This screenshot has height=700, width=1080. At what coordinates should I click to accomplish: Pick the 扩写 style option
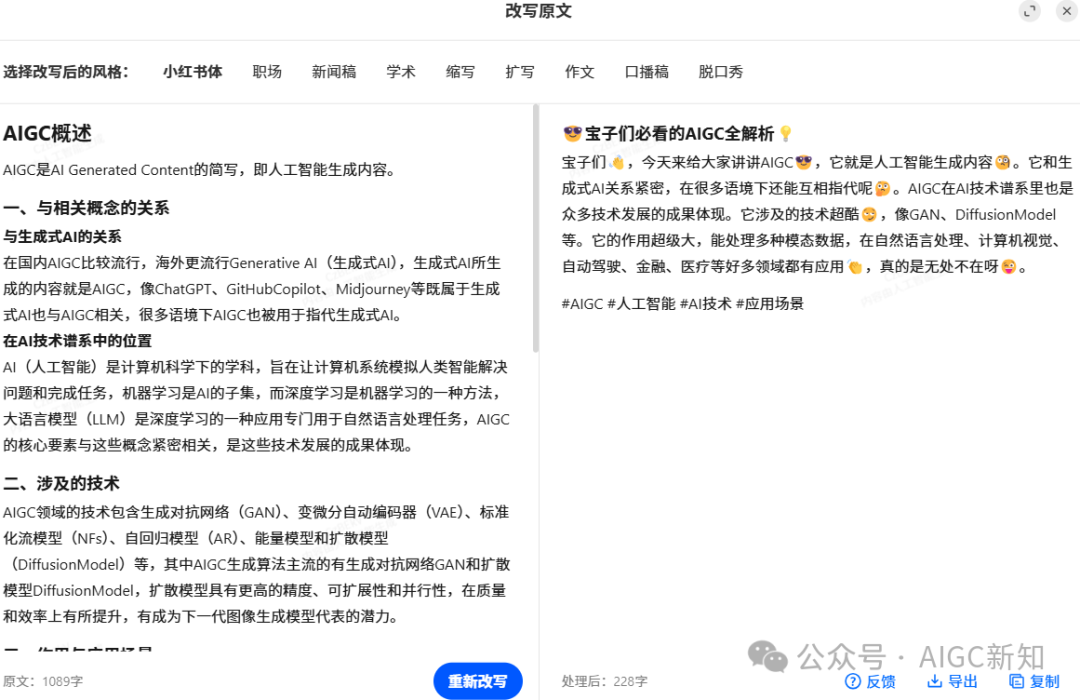click(520, 72)
